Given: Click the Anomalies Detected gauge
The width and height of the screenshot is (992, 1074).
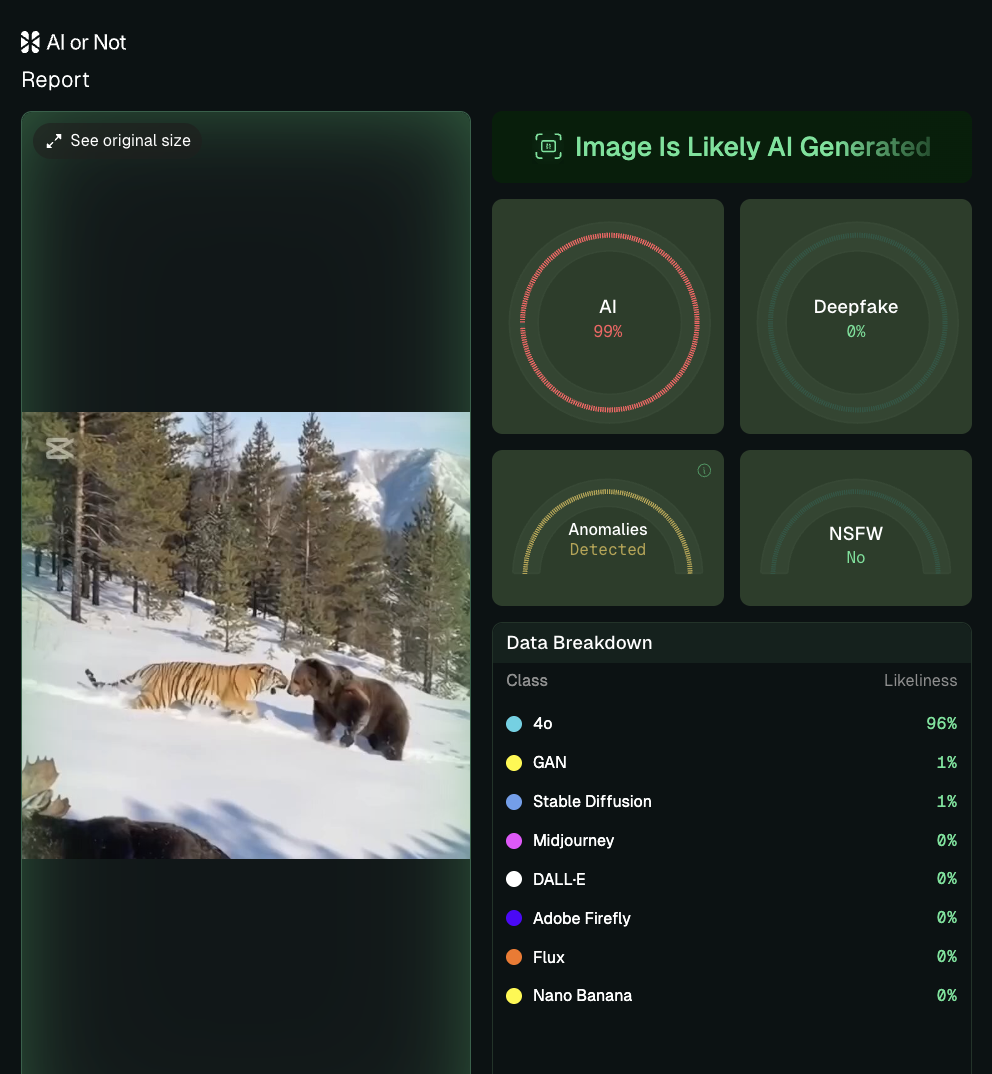Looking at the screenshot, I should pyautogui.click(x=608, y=528).
